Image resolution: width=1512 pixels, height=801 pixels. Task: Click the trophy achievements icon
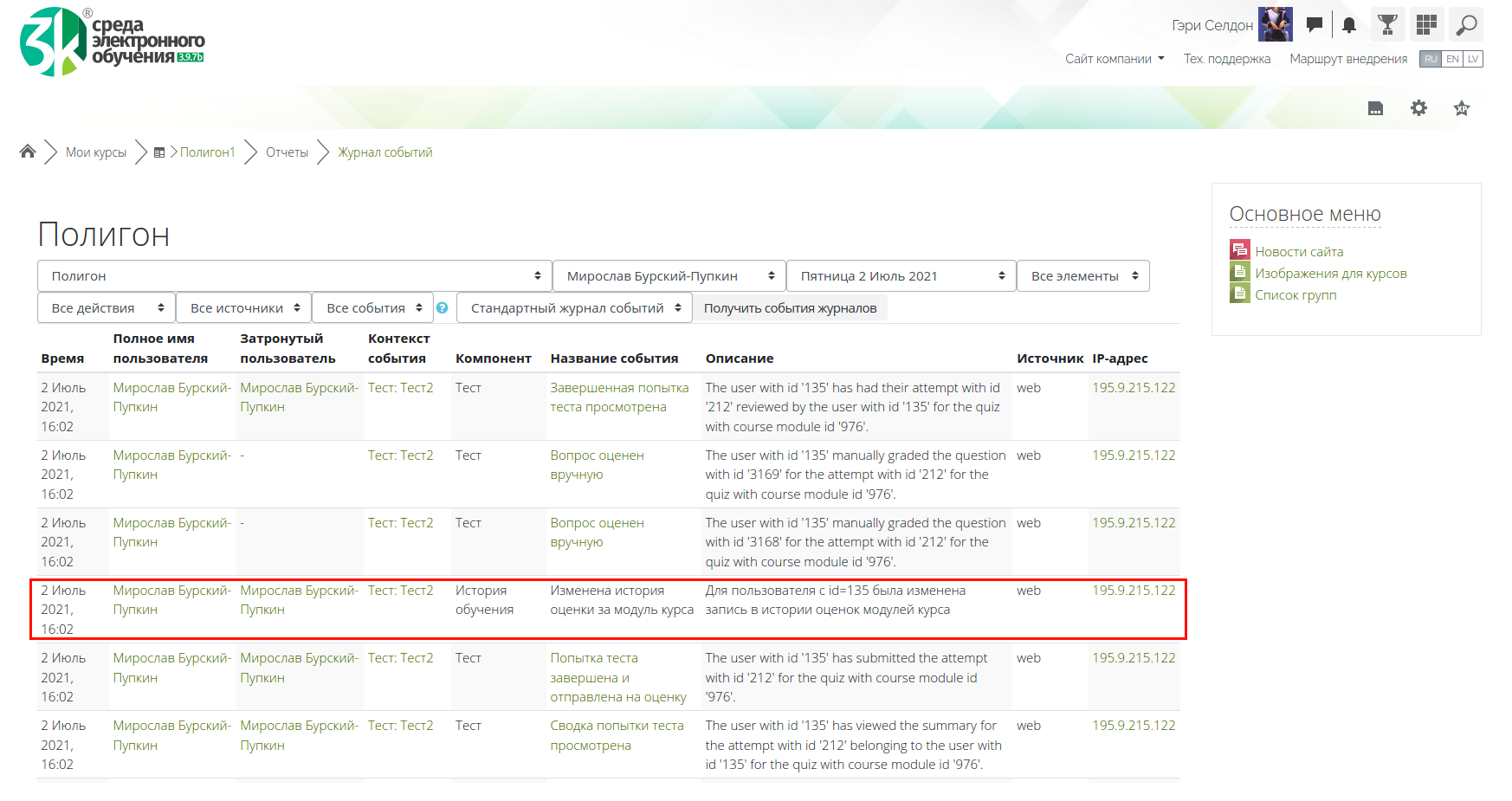1387,25
